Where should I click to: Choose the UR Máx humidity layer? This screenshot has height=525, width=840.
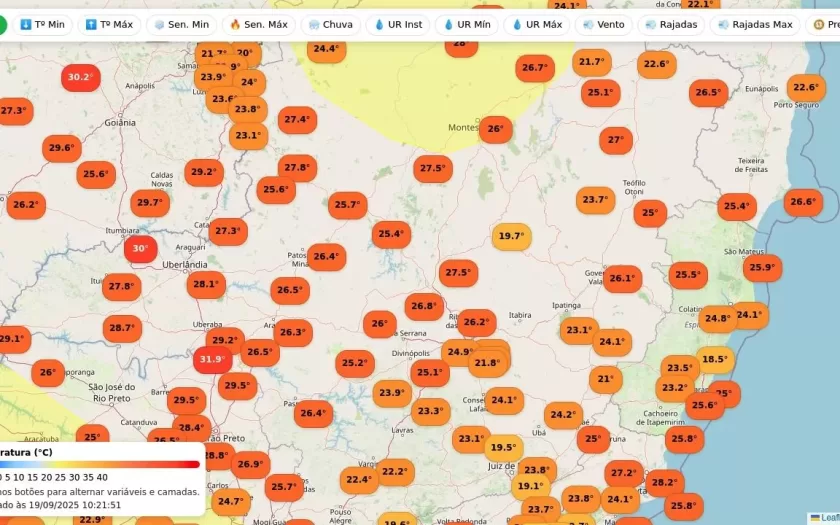(537, 24)
